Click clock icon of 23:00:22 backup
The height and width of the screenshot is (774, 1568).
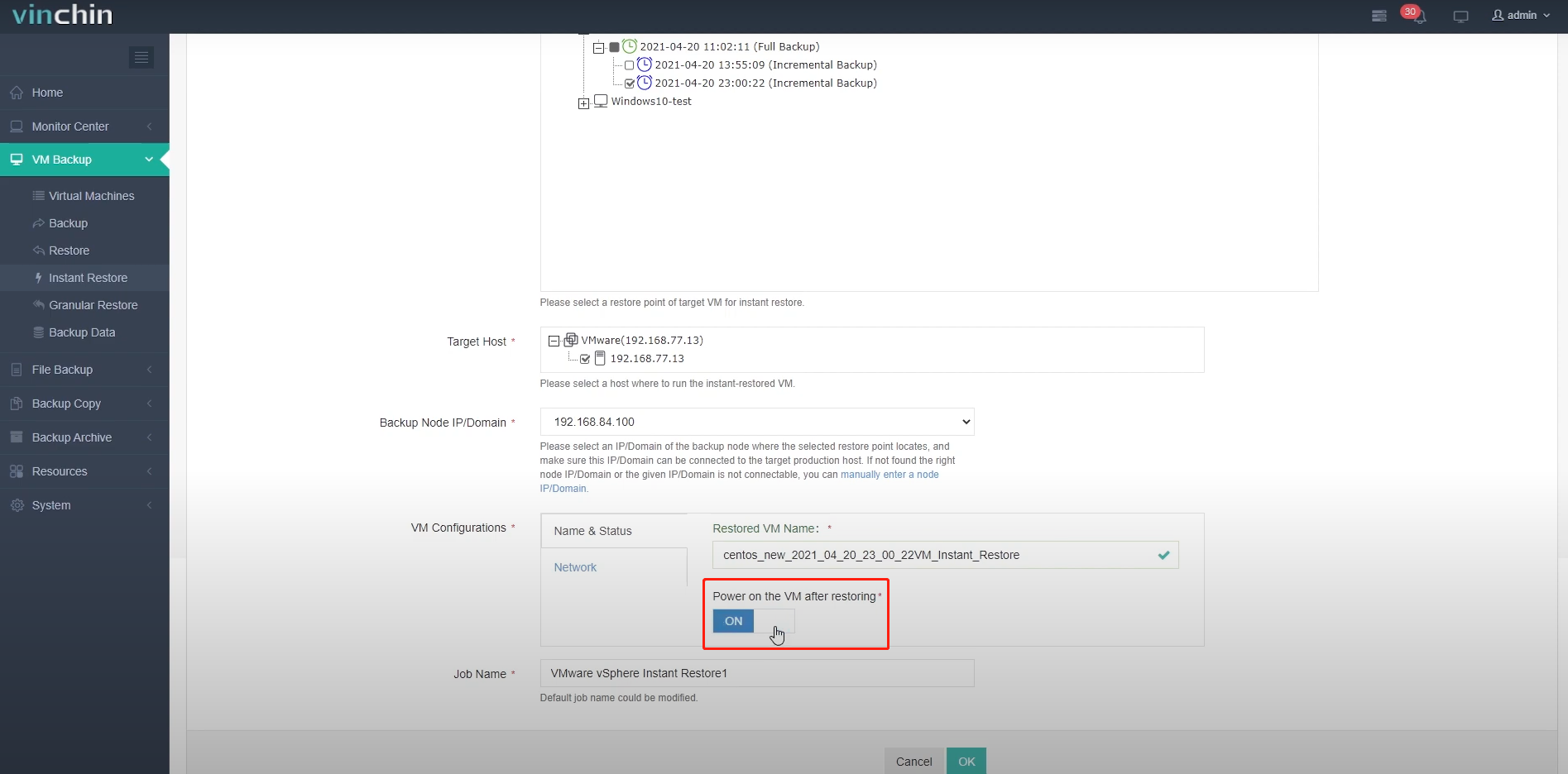pyautogui.click(x=644, y=83)
